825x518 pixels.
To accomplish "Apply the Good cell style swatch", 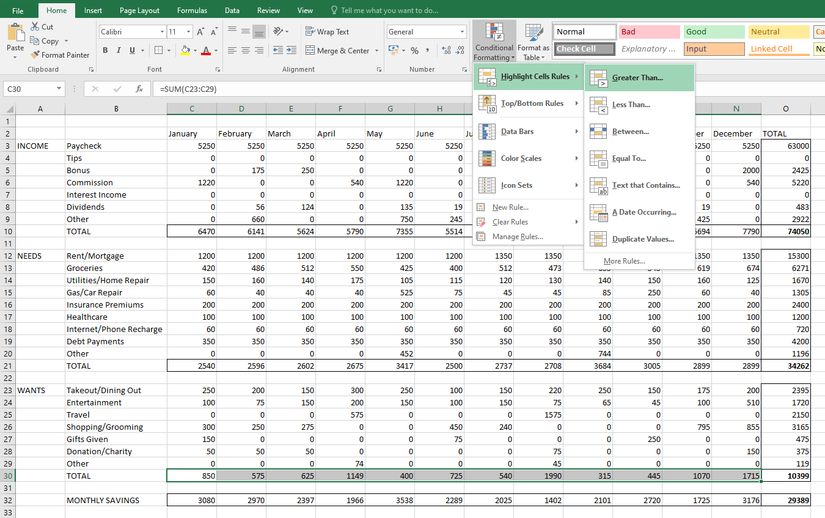I will pyautogui.click(x=713, y=32).
